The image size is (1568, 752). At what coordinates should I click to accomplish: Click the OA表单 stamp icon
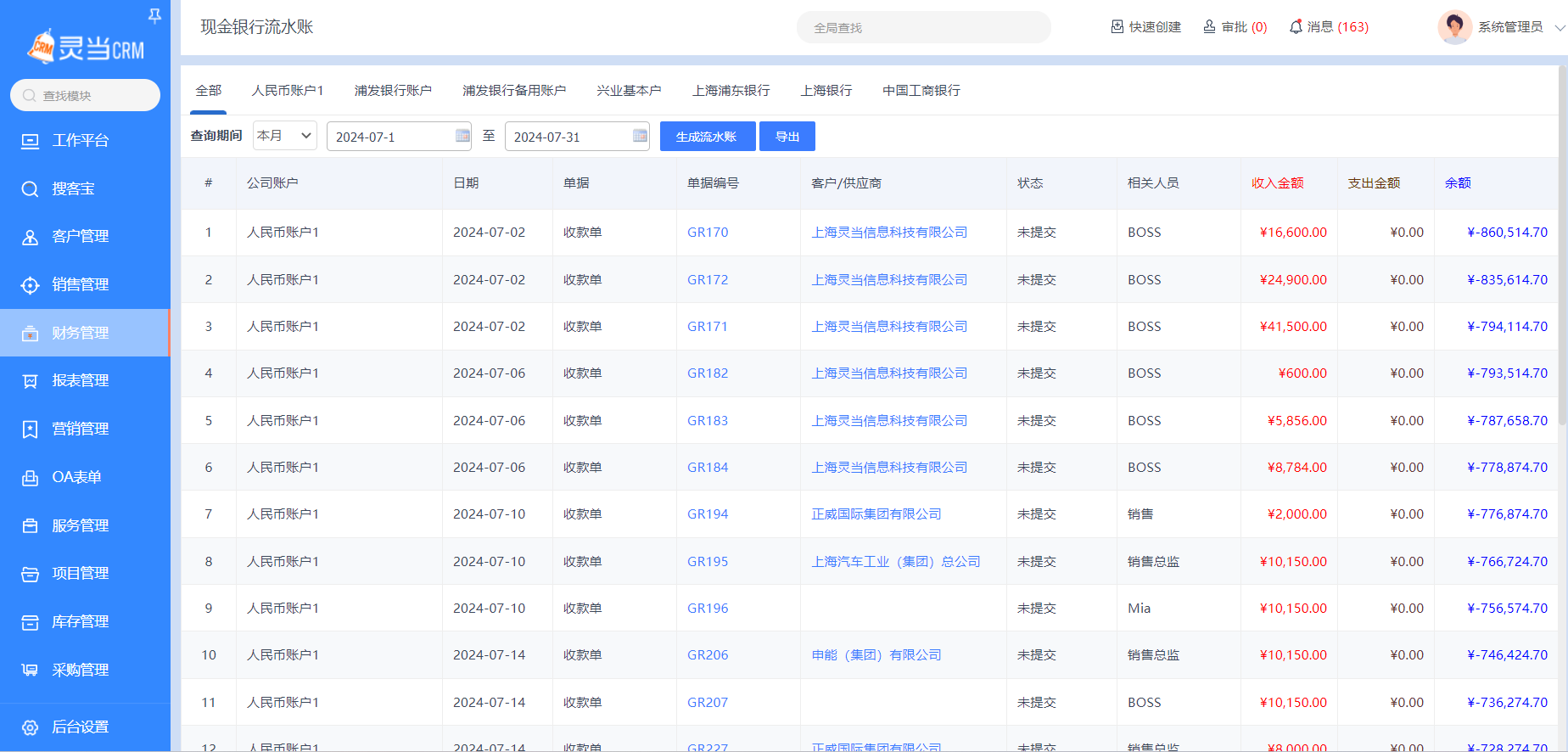(30, 478)
